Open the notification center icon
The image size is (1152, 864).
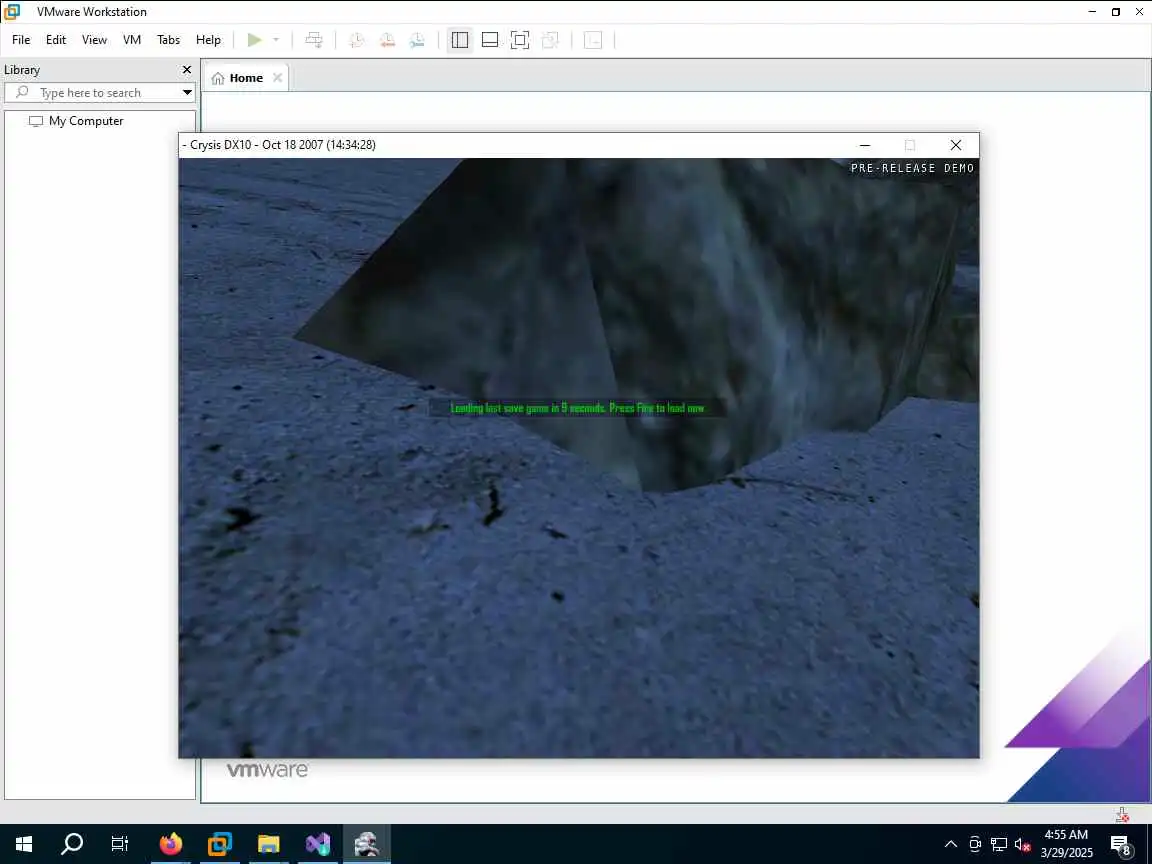[1121, 845]
